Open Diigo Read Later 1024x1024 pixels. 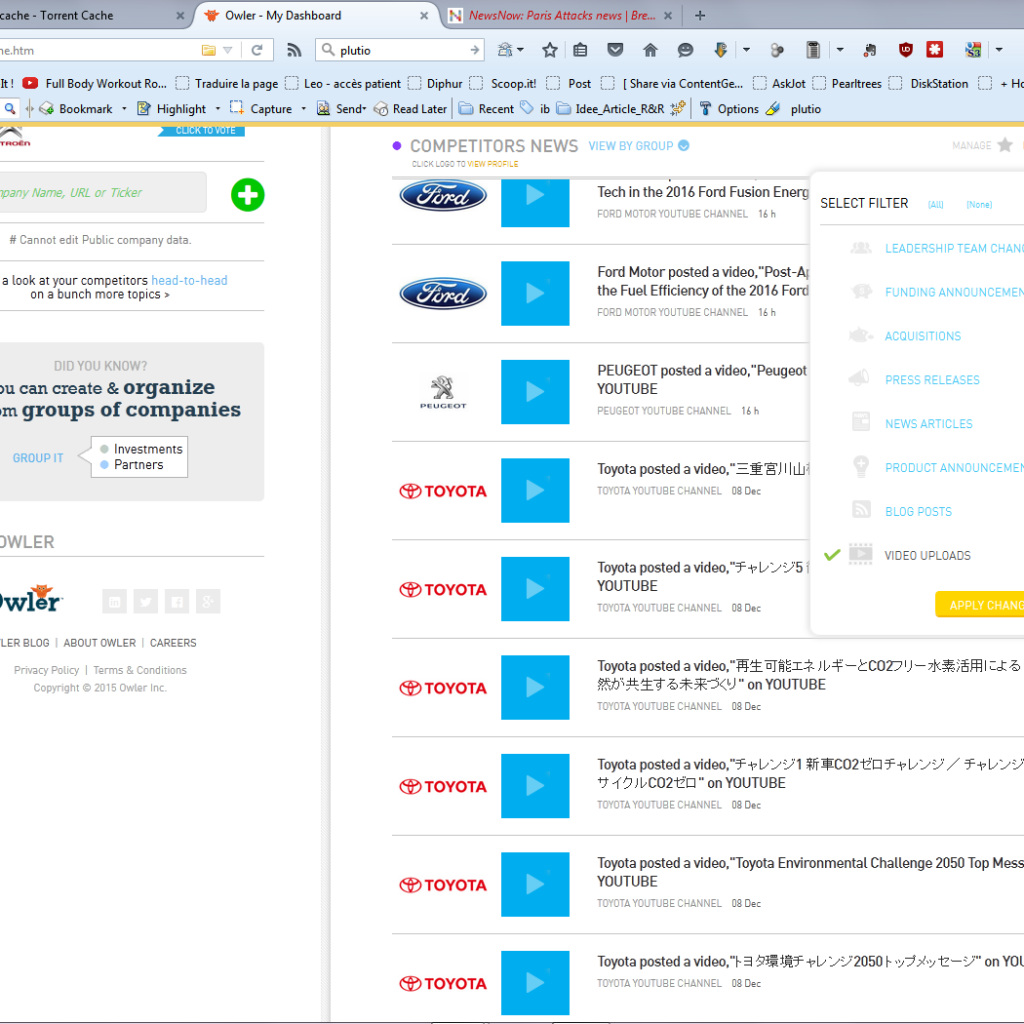[411, 109]
